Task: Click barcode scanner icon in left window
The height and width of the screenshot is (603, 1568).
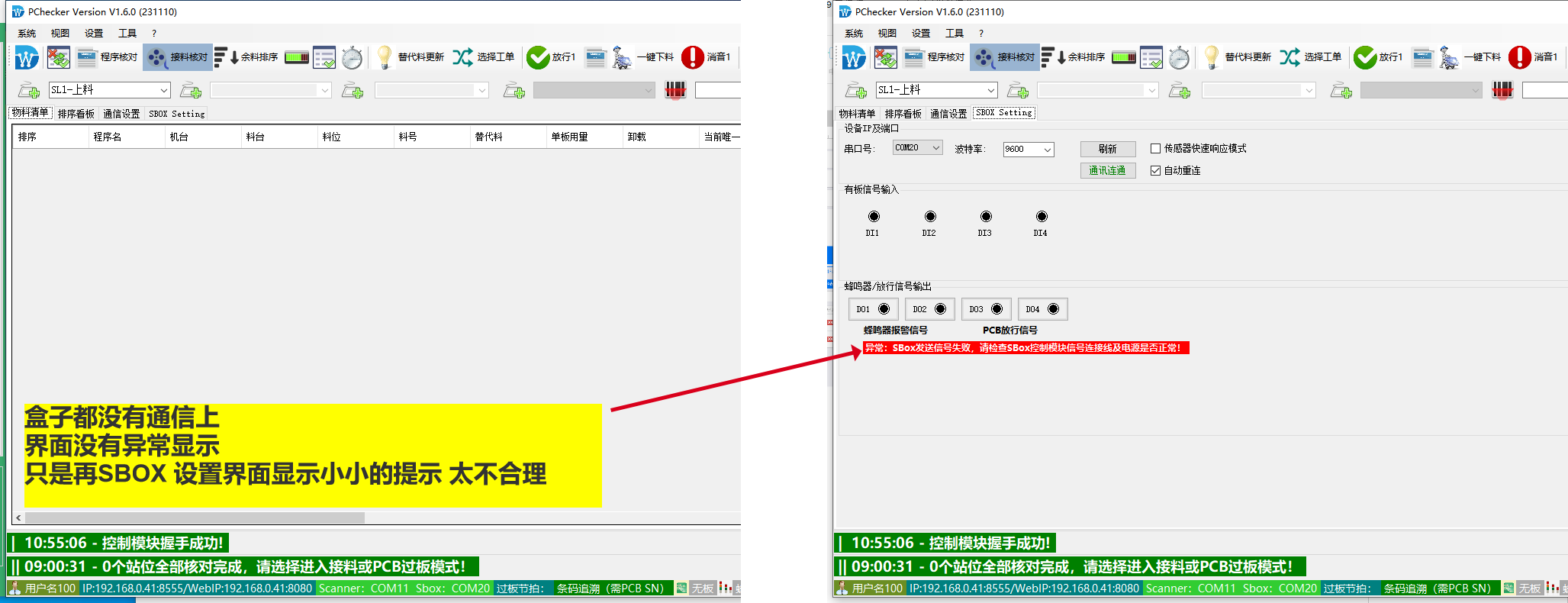Action: (675, 91)
